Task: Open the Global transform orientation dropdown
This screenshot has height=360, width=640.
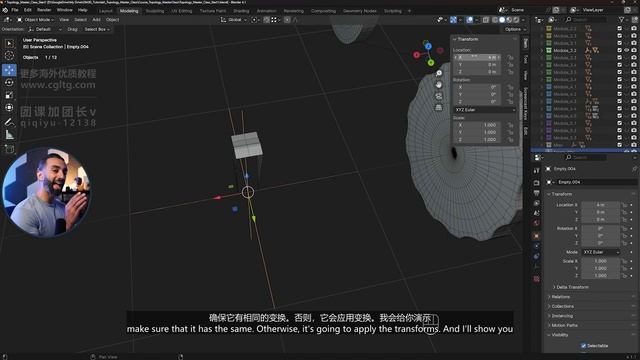Action: 234,20
